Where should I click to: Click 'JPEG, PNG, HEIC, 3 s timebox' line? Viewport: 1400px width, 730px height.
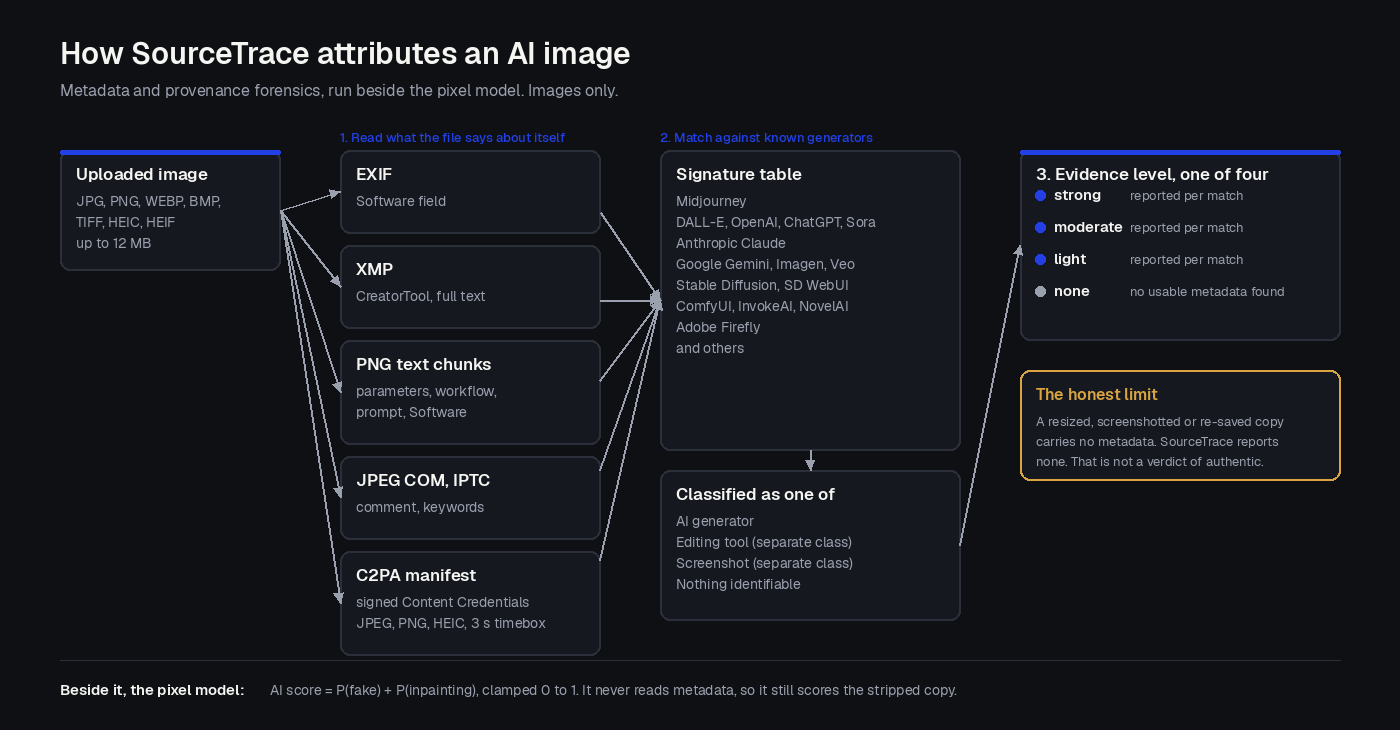pyautogui.click(x=451, y=623)
